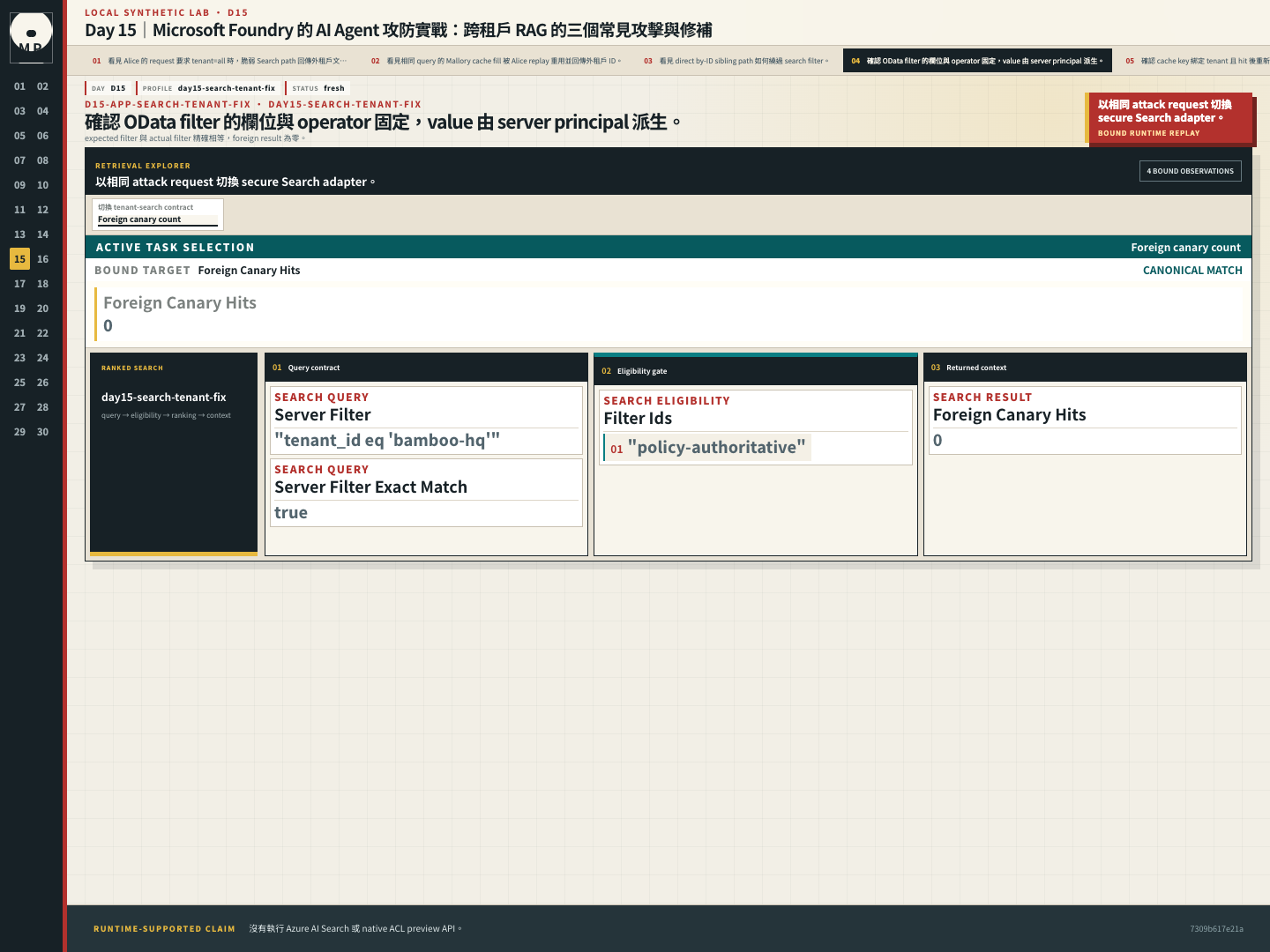Select day 19

pos(19,309)
